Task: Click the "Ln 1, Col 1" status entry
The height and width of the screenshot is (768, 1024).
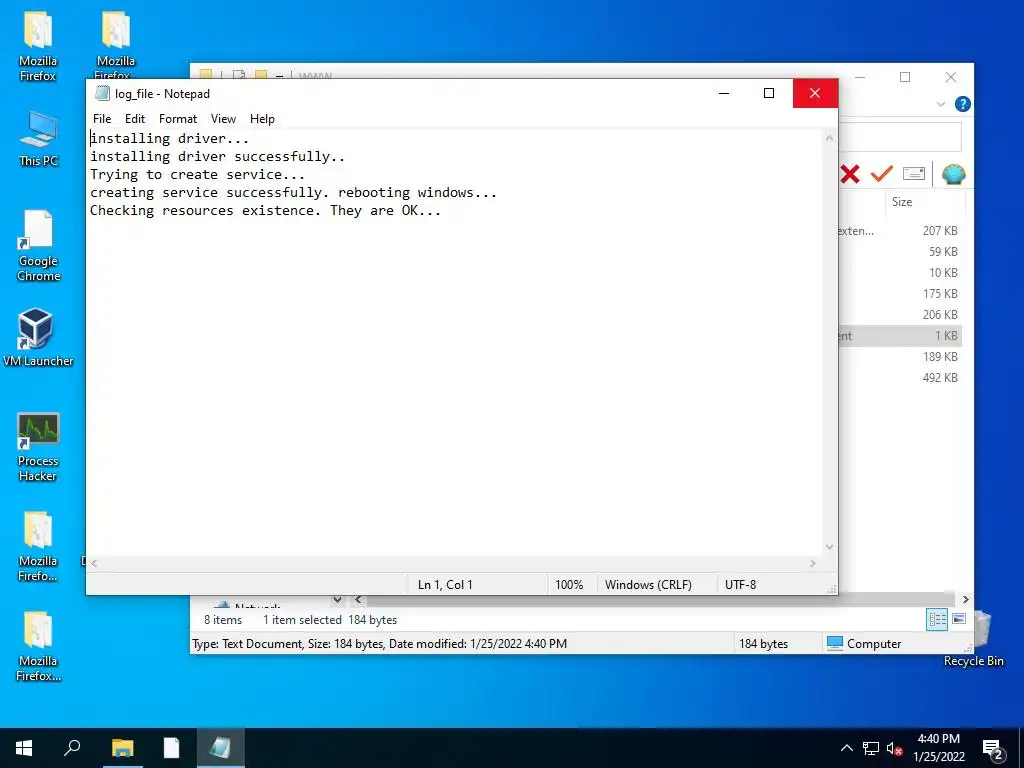Action: point(445,584)
